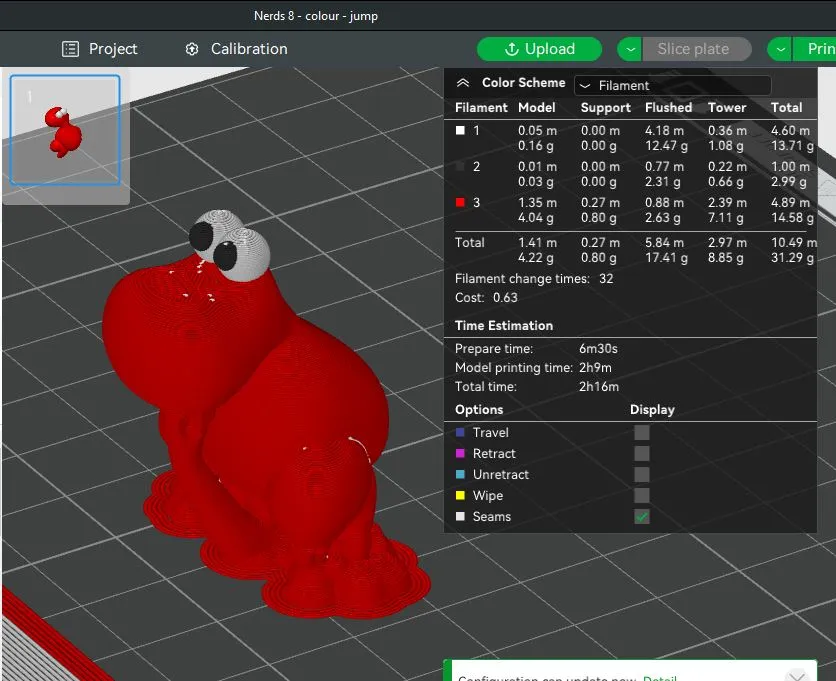Viewport: 836px width, 681px height.
Task: Click the red filament 3 color swatch
Action: pyautogui.click(x=460, y=203)
